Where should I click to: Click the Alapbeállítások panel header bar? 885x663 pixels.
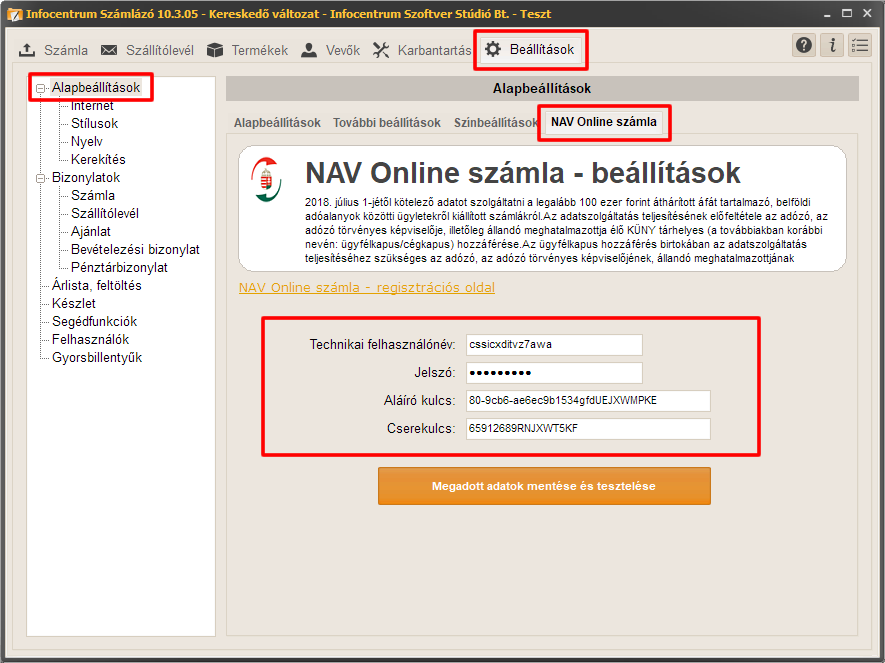point(542,89)
